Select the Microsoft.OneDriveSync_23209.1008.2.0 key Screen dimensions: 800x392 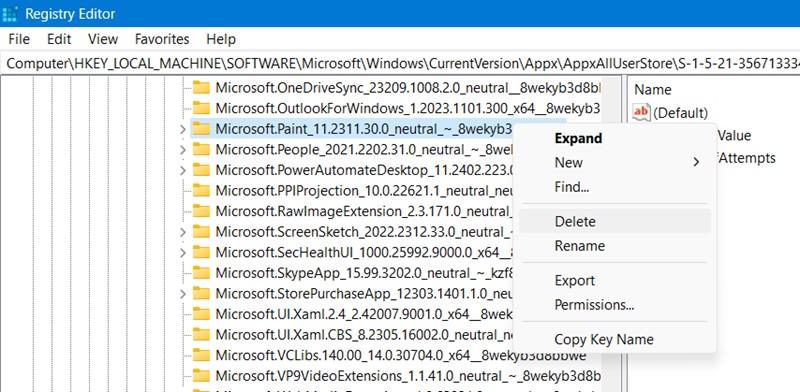pos(408,88)
